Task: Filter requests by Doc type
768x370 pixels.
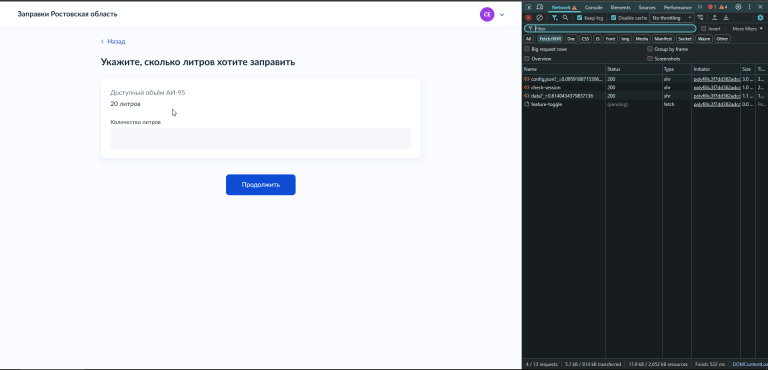Action: pos(571,39)
